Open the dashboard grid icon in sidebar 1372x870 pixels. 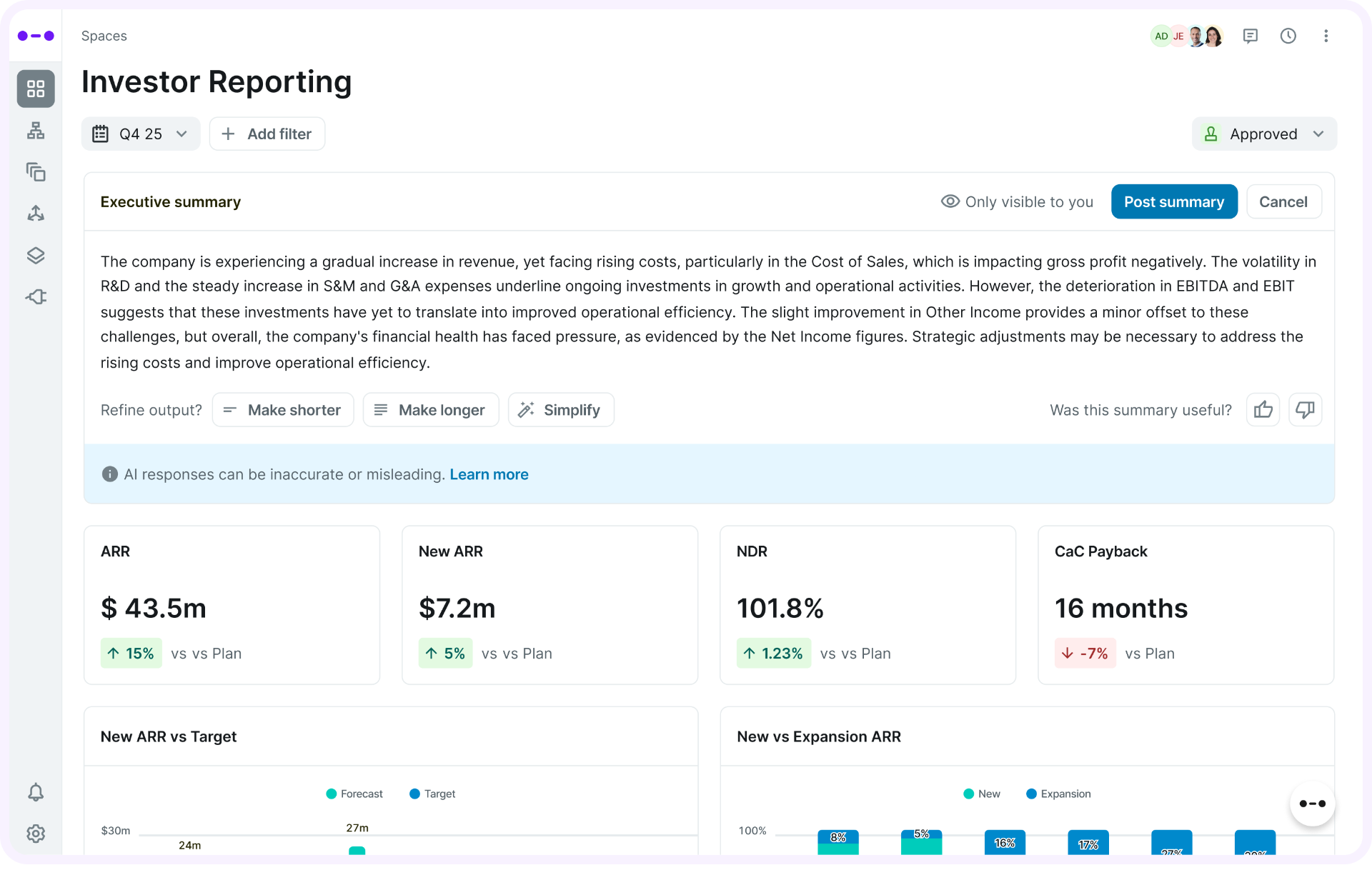point(36,89)
